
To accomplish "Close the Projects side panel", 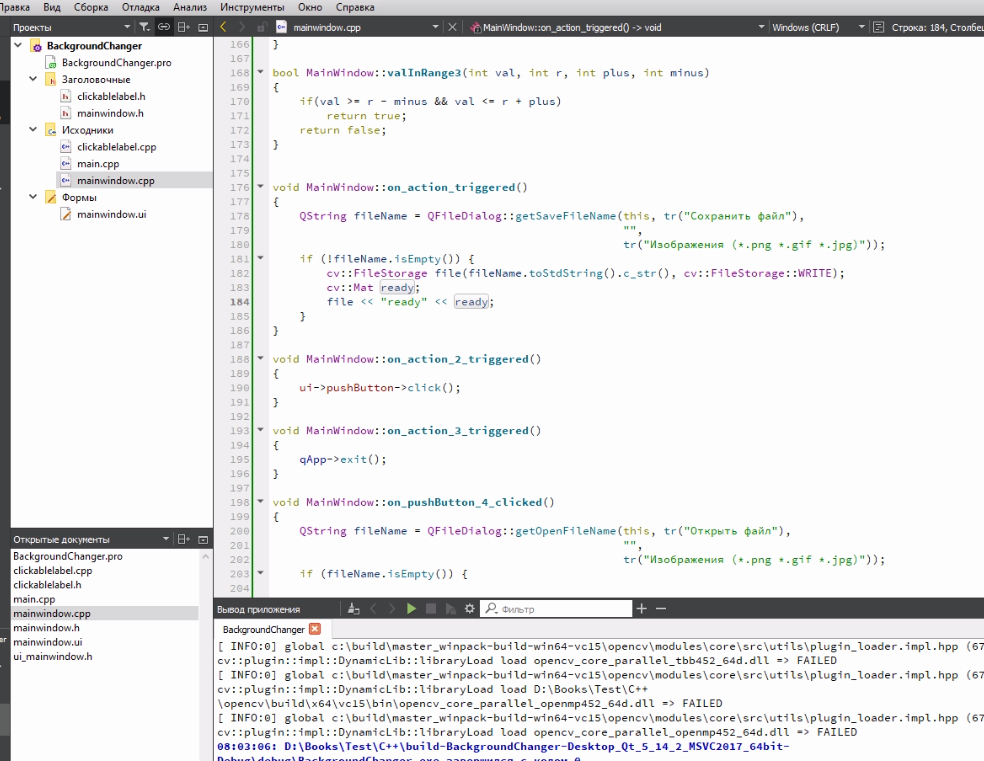I will (x=203, y=27).
